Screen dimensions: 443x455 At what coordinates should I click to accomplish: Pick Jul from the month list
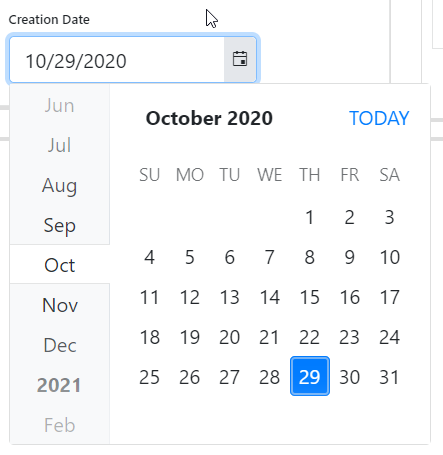click(x=60, y=145)
